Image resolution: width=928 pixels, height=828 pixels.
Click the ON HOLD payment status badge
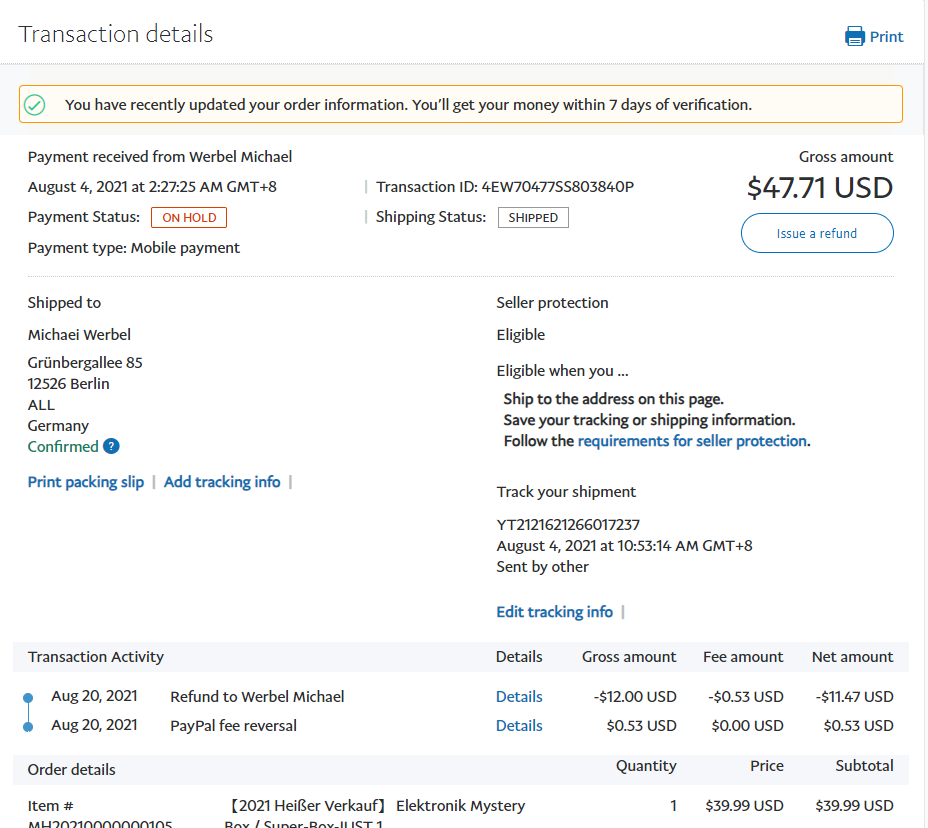pos(189,218)
